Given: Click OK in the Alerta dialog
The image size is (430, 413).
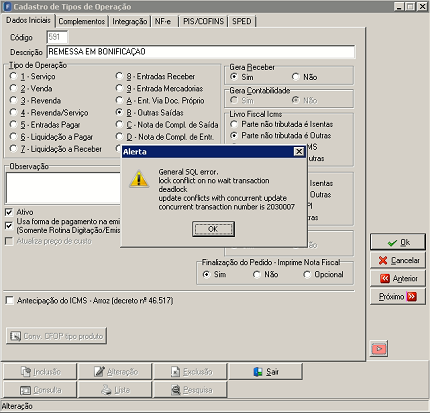Looking at the screenshot, I should coord(213,229).
